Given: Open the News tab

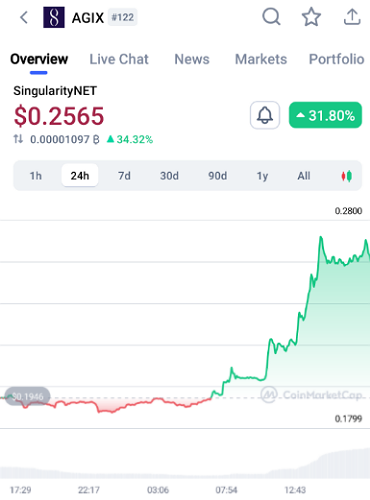Looking at the screenshot, I should pos(192,59).
